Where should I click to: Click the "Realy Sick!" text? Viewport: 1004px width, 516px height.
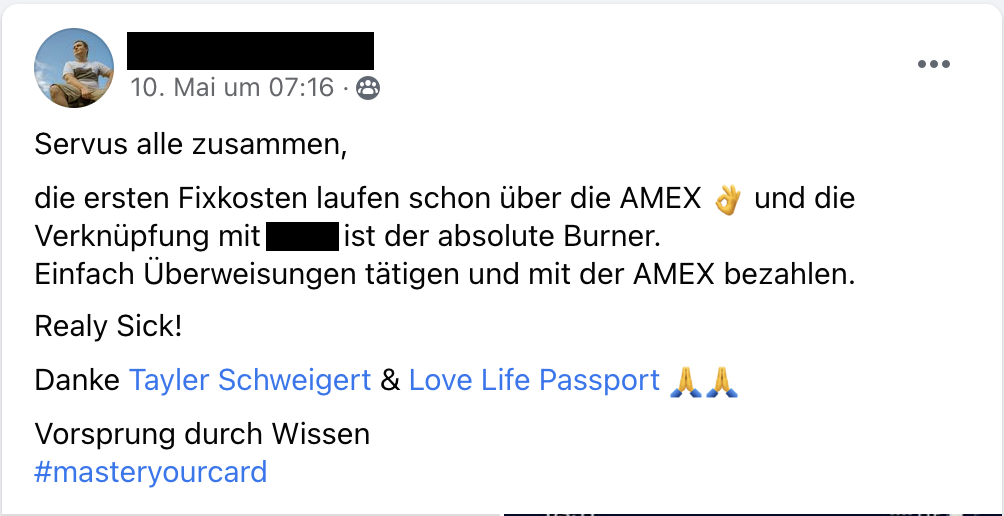[x=108, y=327]
